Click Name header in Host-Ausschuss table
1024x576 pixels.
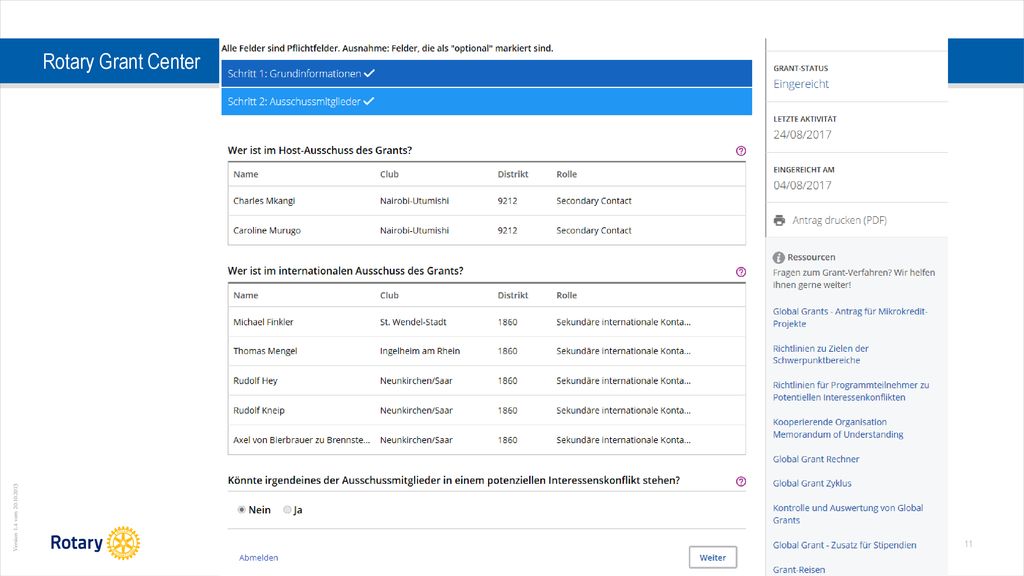(246, 174)
